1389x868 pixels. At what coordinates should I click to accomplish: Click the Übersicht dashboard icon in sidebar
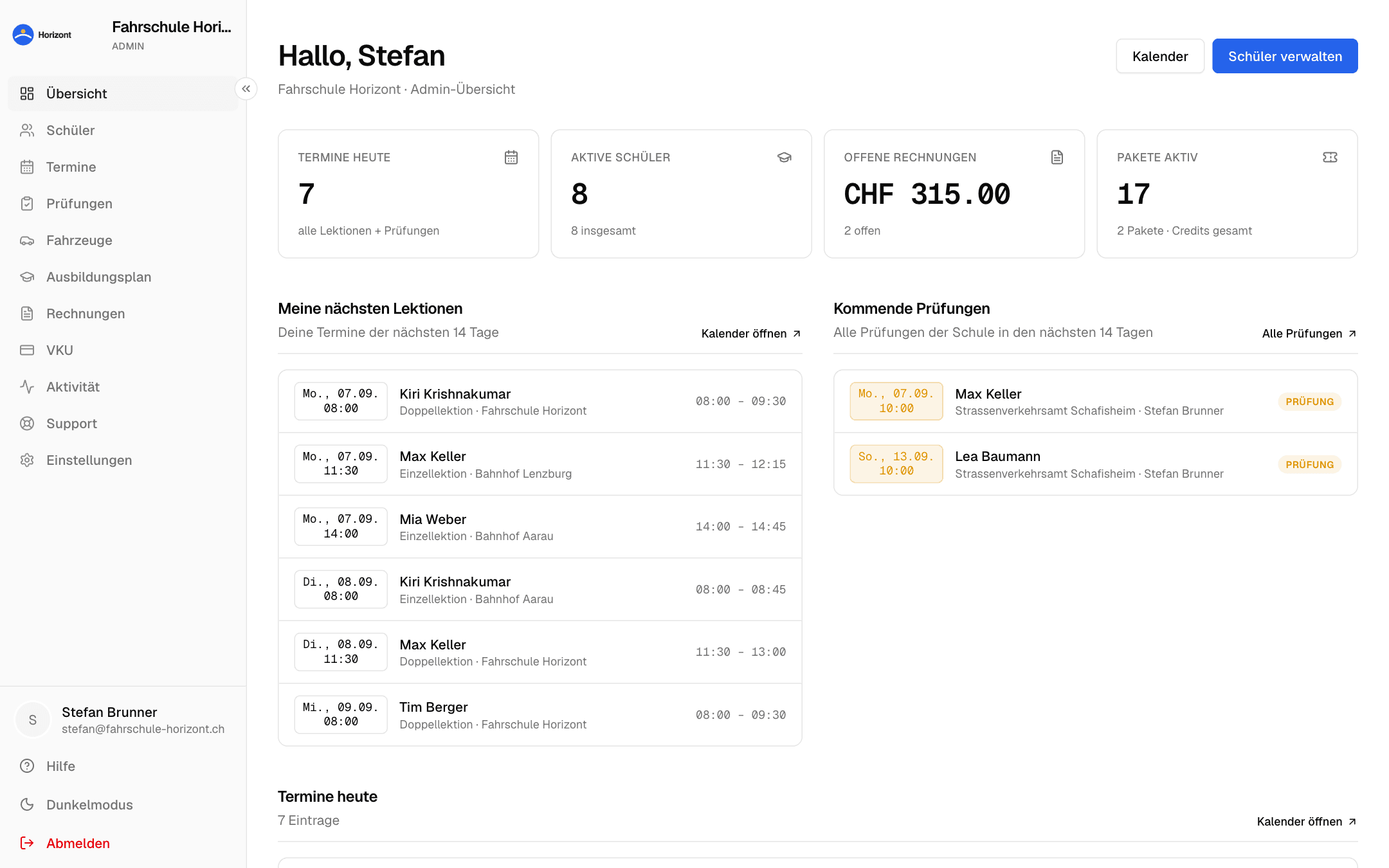[x=27, y=94]
